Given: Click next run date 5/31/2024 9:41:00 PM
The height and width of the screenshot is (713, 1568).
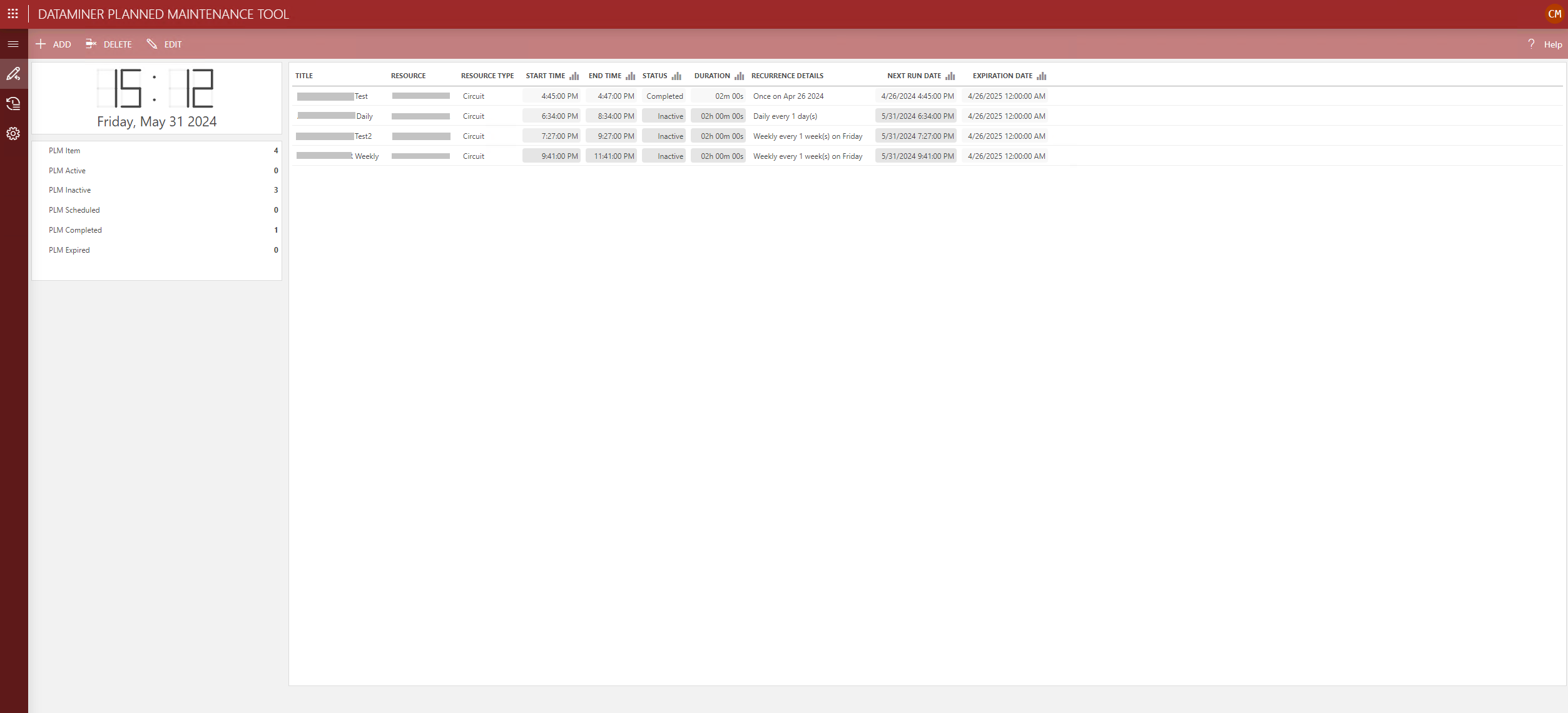Looking at the screenshot, I should tap(916, 156).
